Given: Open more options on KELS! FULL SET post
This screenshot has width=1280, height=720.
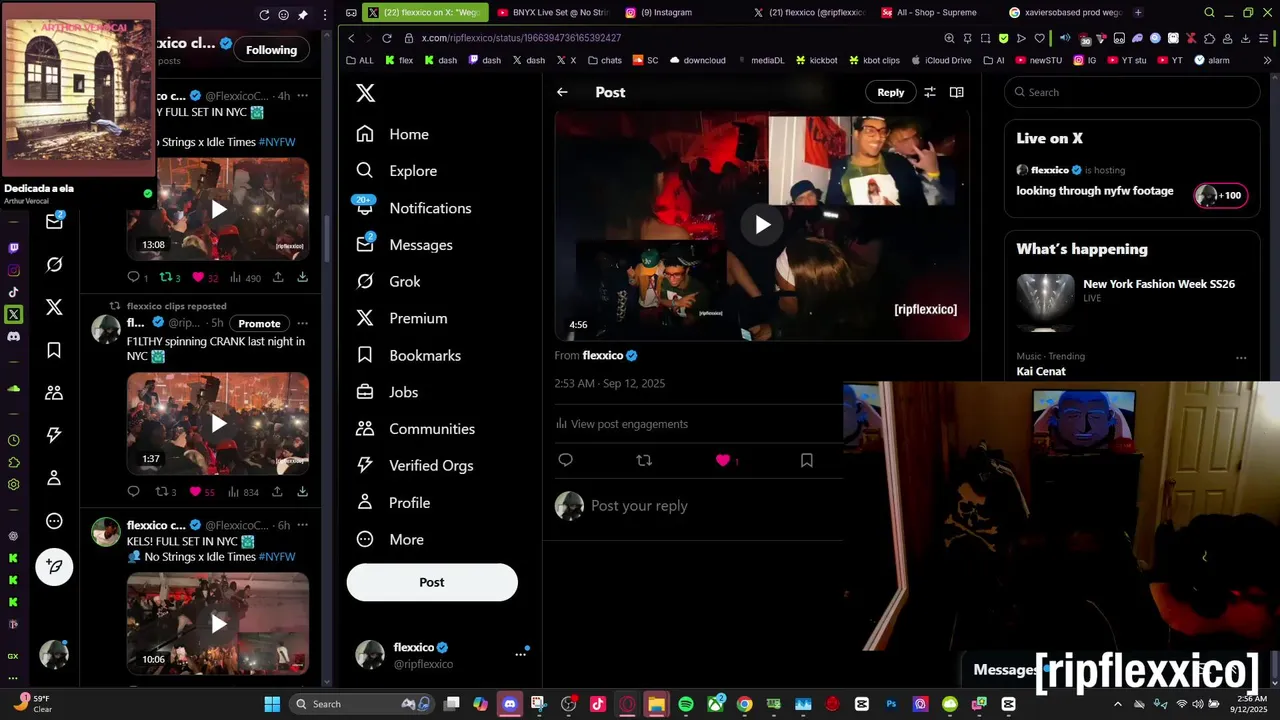Looking at the screenshot, I should click(x=303, y=525).
